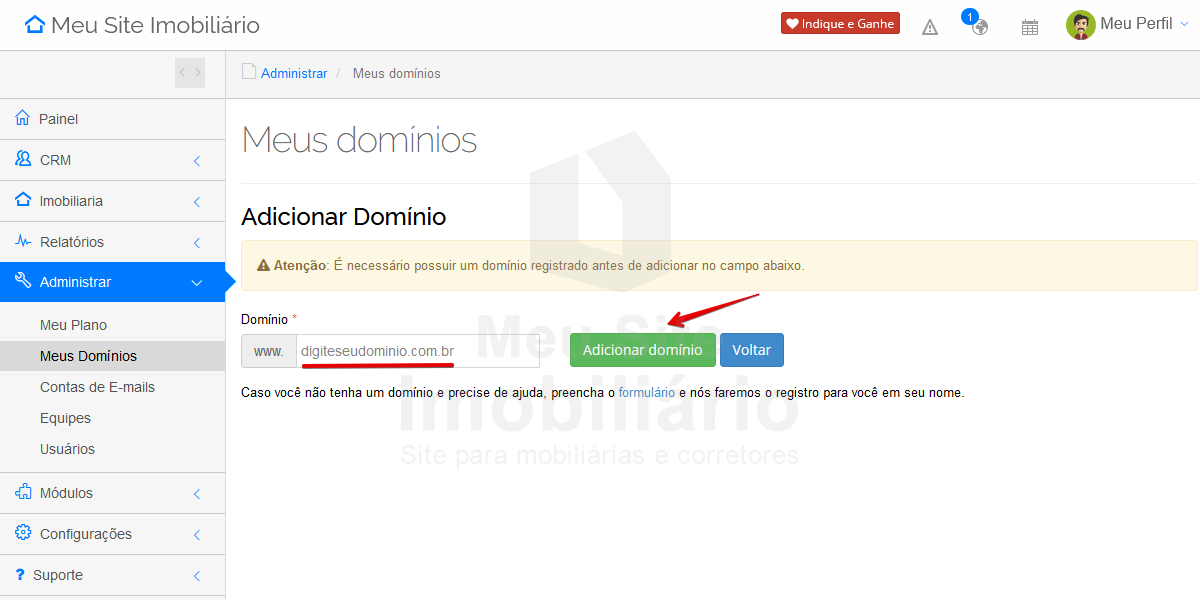Focus the Domínio text input field
The height and width of the screenshot is (600, 1200).
coord(418,351)
